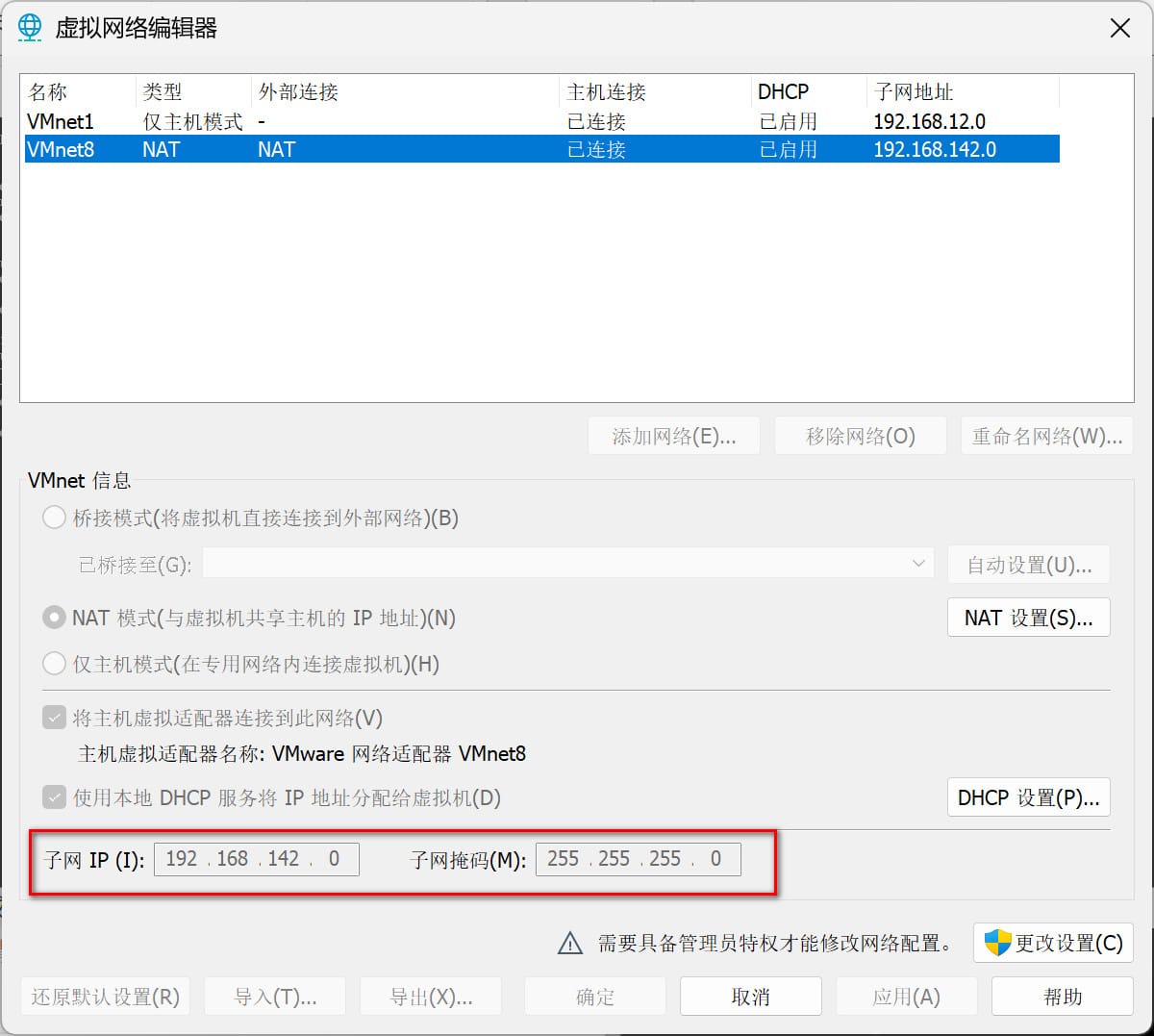Image resolution: width=1154 pixels, height=1036 pixels.
Task: Select the 桥接模式 radio button
Action: click(54, 518)
